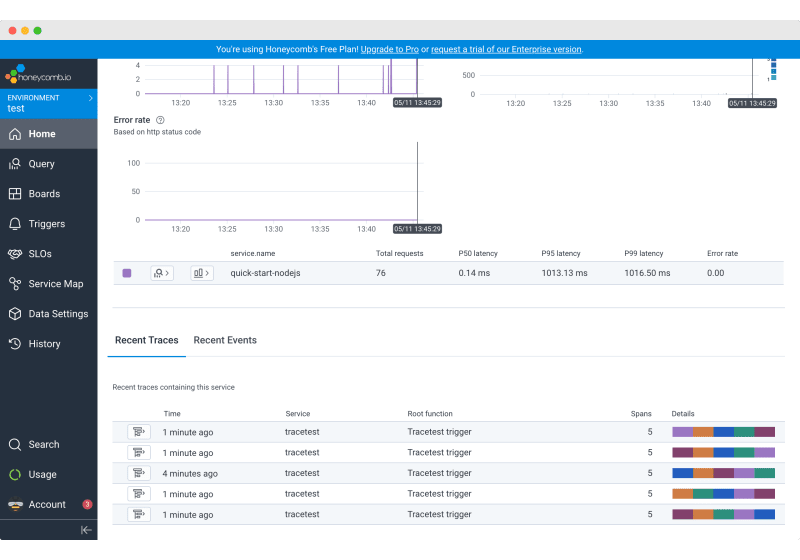This screenshot has height=560, width=800.
Task: Open the chart button for quick-start-nodejs
Action: tap(202, 273)
